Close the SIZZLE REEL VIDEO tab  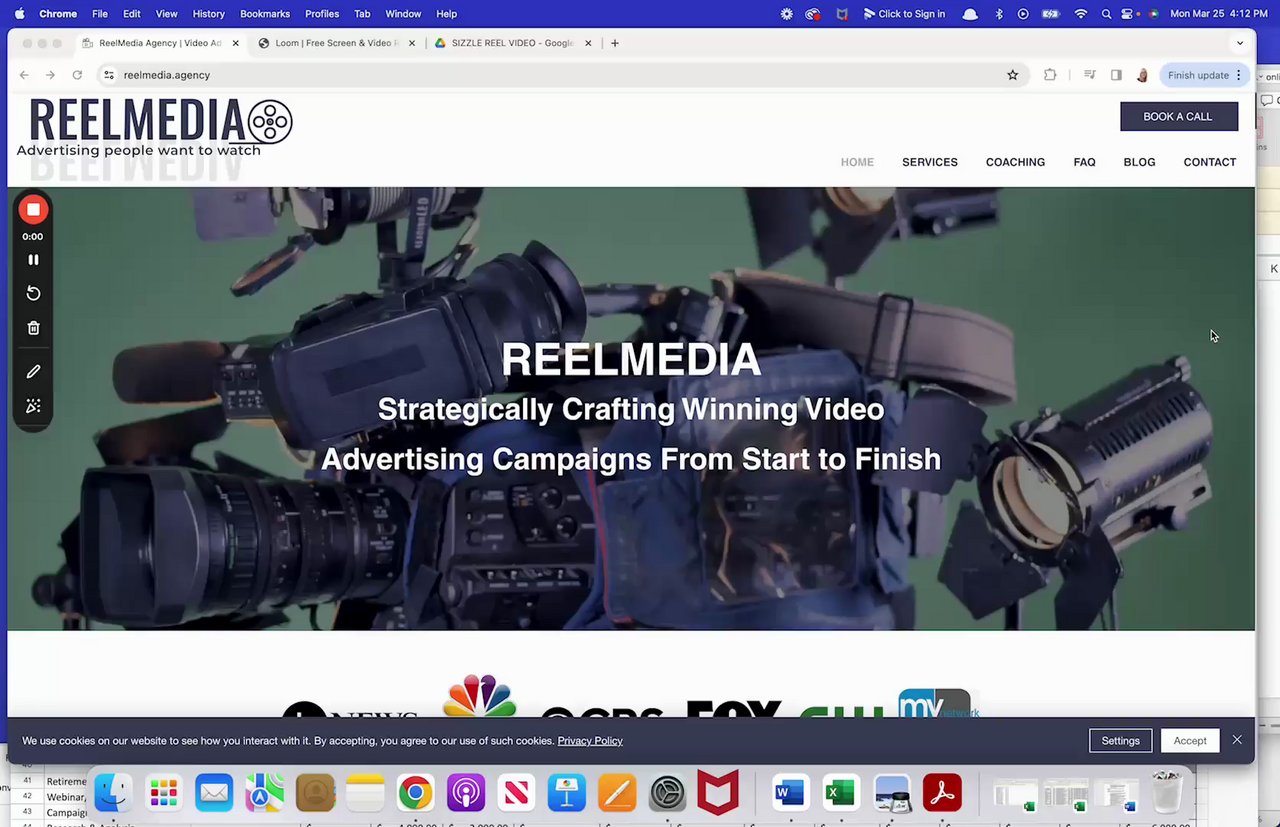coord(588,43)
